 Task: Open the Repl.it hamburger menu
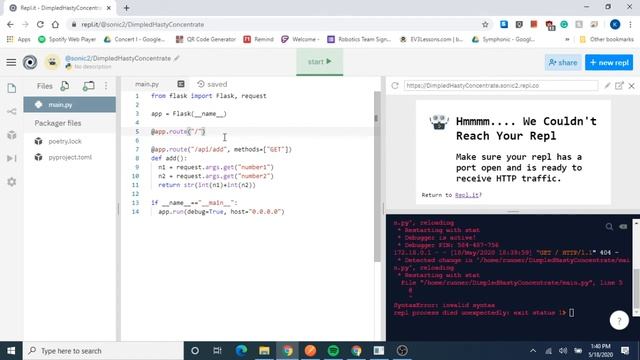click(11, 62)
